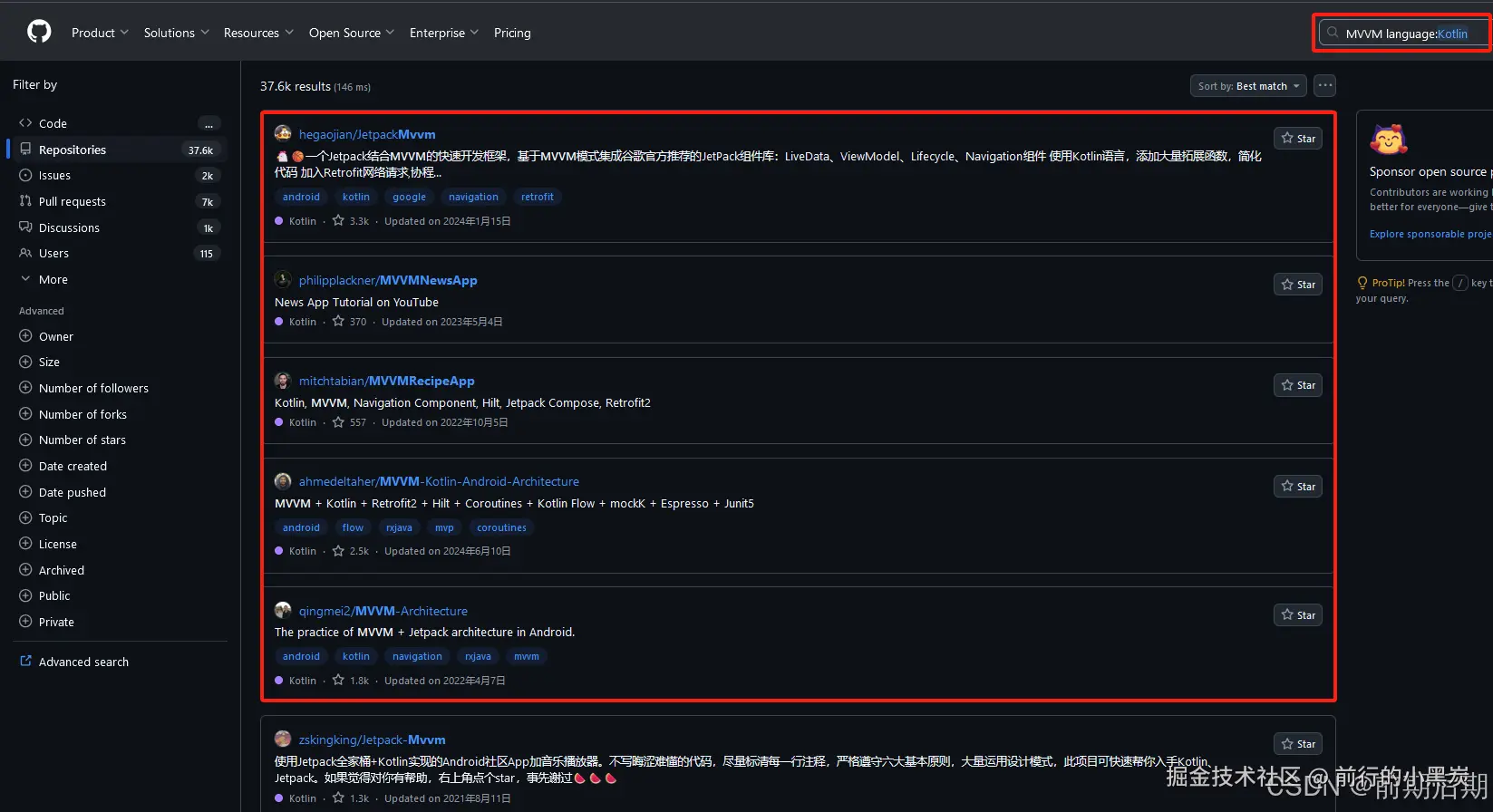Select the flow topic tag
Screen dimensions: 1493x812
pyautogui.click(x=353, y=527)
